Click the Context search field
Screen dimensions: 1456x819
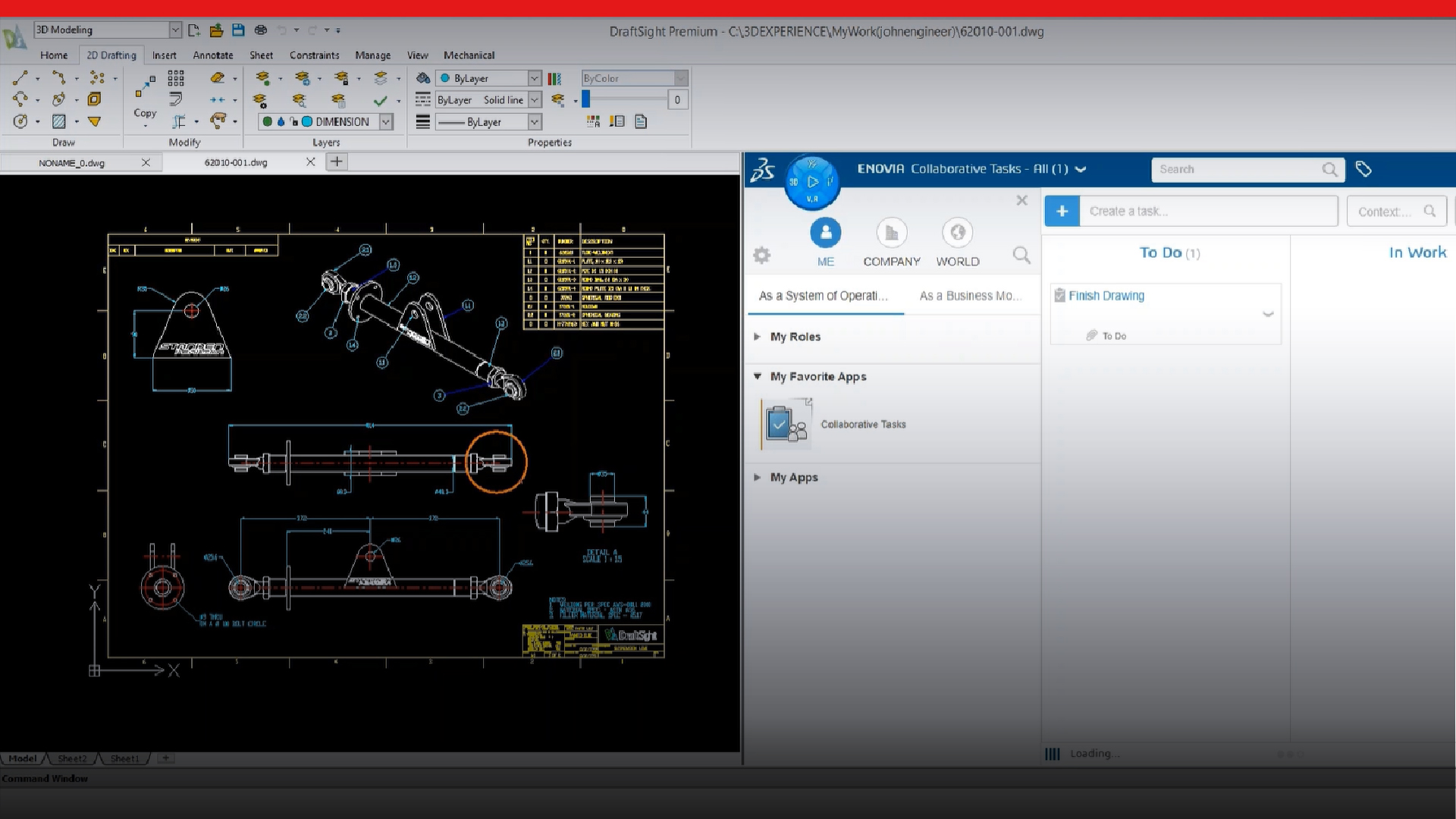pyautogui.click(x=1396, y=211)
